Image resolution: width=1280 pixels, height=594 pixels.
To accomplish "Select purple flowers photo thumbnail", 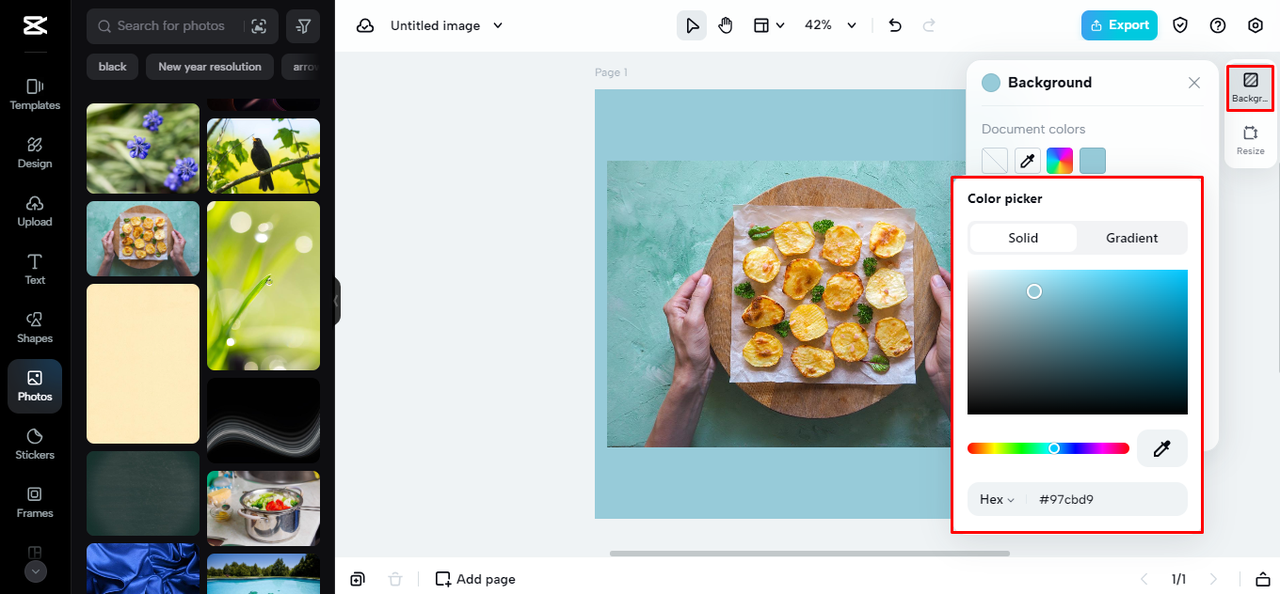I will click(x=143, y=149).
